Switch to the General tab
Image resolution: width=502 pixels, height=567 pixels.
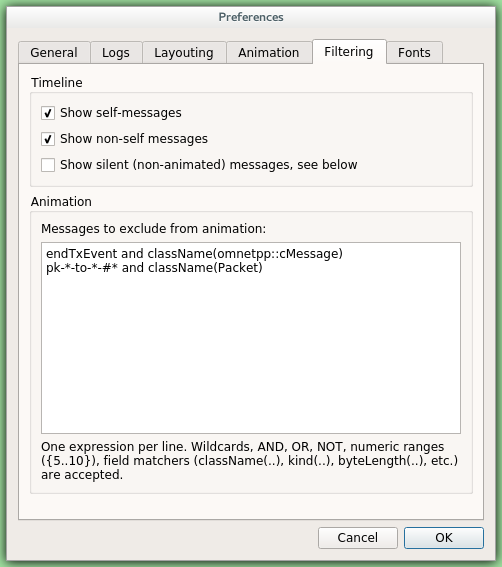pos(54,52)
